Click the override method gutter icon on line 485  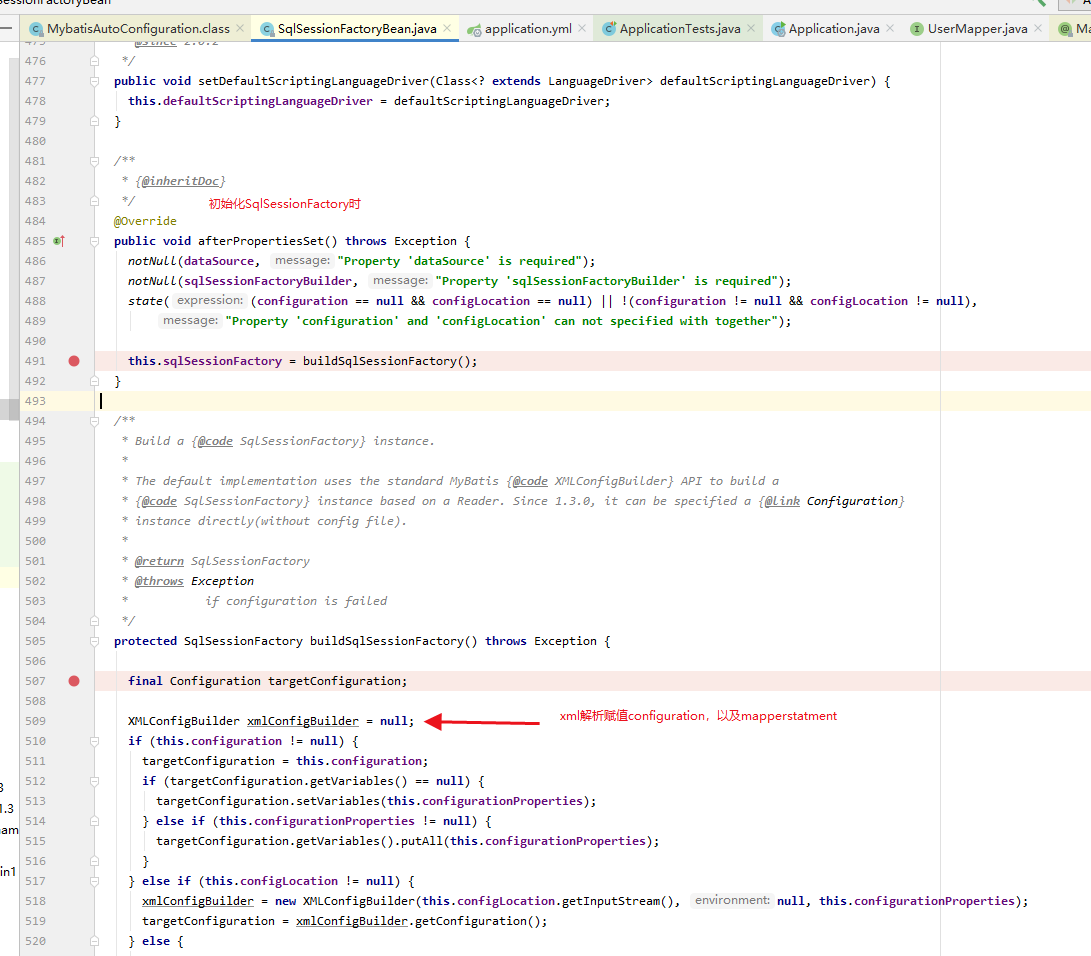click(x=58, y=241)
